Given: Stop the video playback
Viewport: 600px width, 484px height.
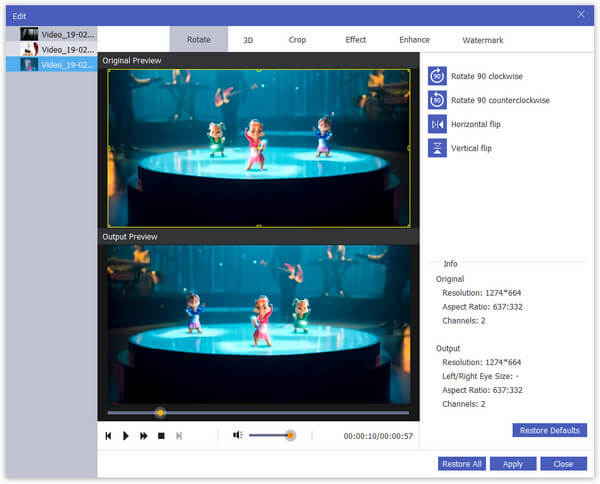Looking at the screenshot, I should click(x=161, y=436).
